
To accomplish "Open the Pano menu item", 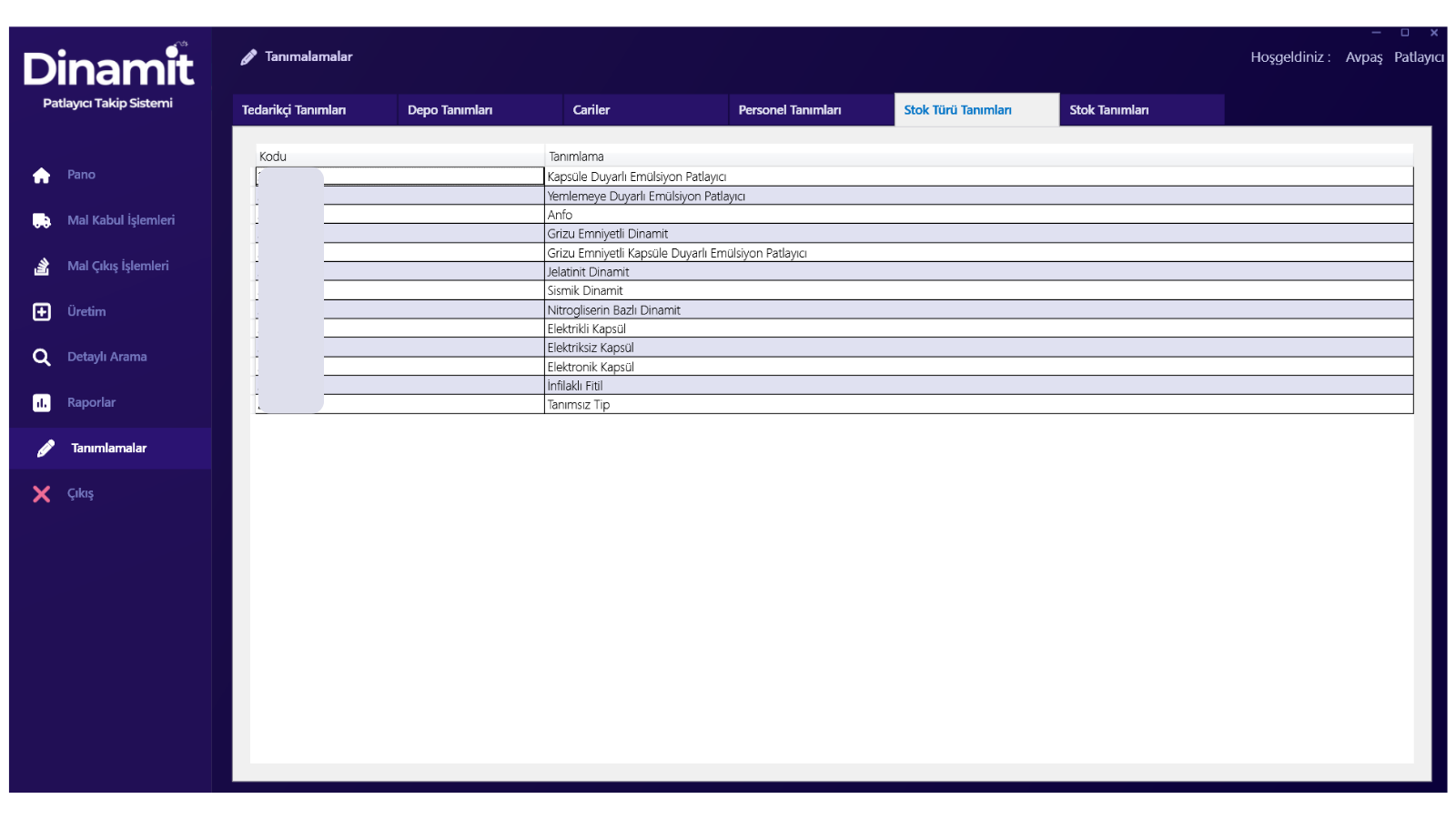I will (x=81, y=175).
